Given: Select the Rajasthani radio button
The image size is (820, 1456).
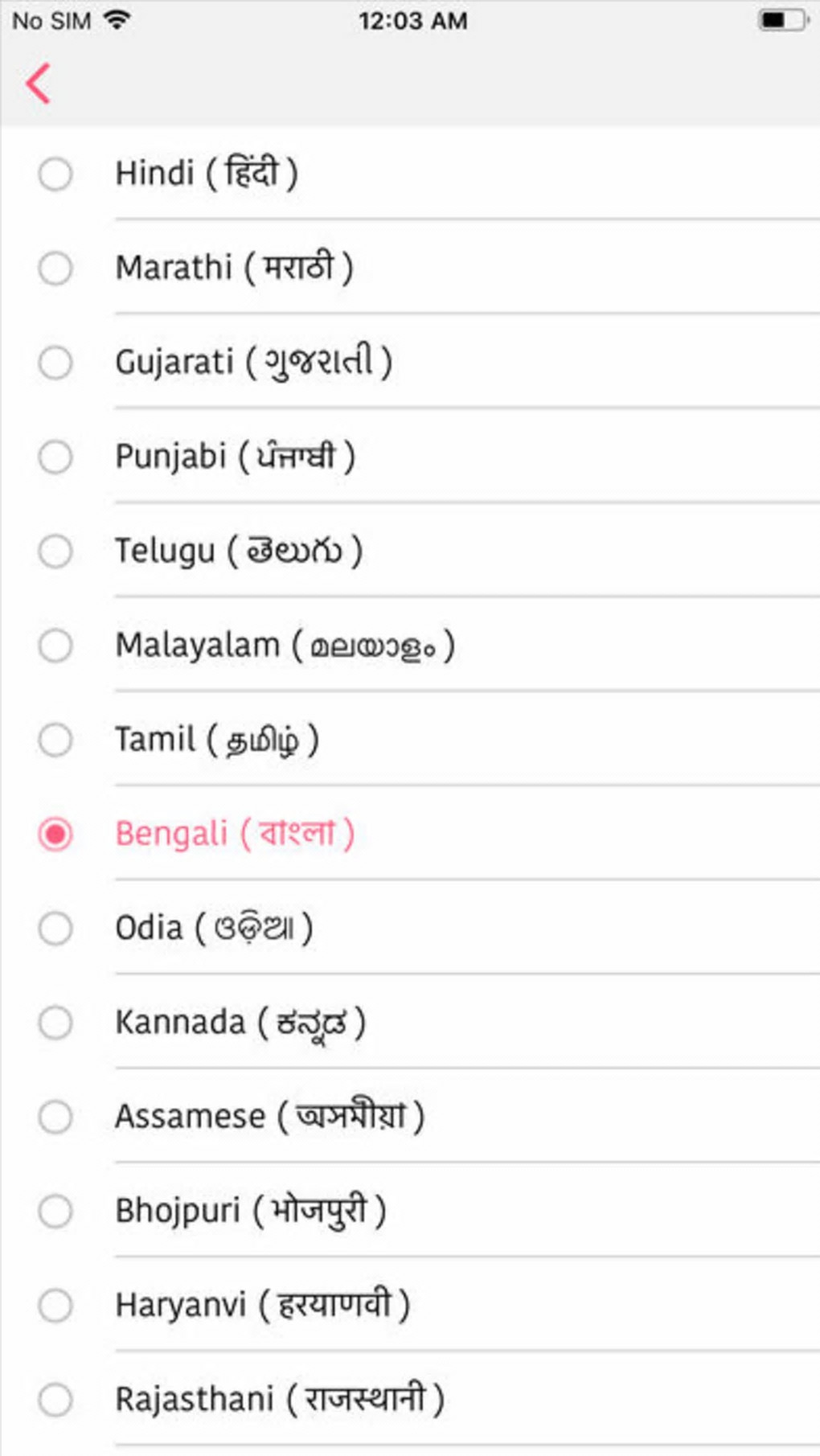Looking at the screenshot, I should click(55, 1399).
